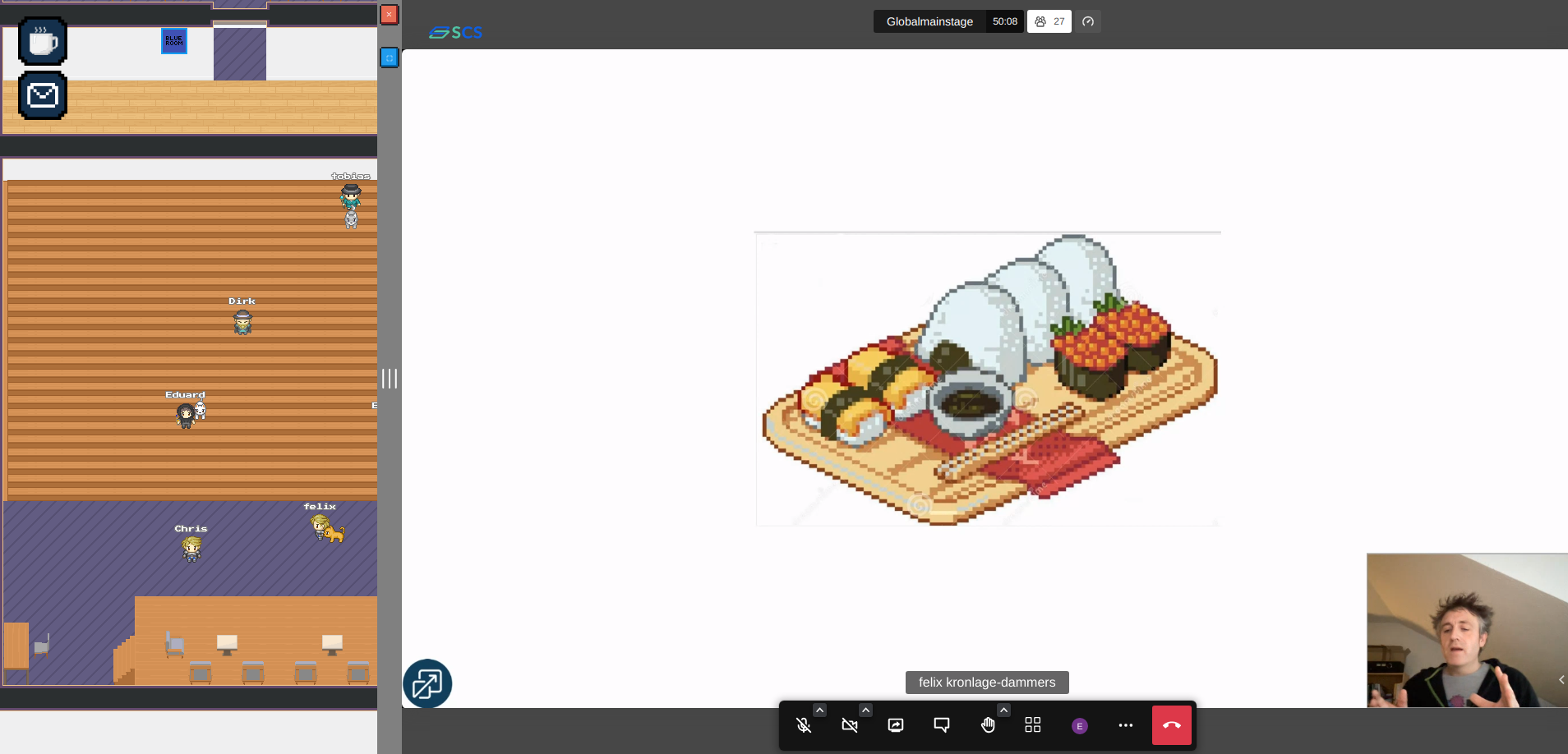
Task: Hang up the call
Action: click(1172, 725)
